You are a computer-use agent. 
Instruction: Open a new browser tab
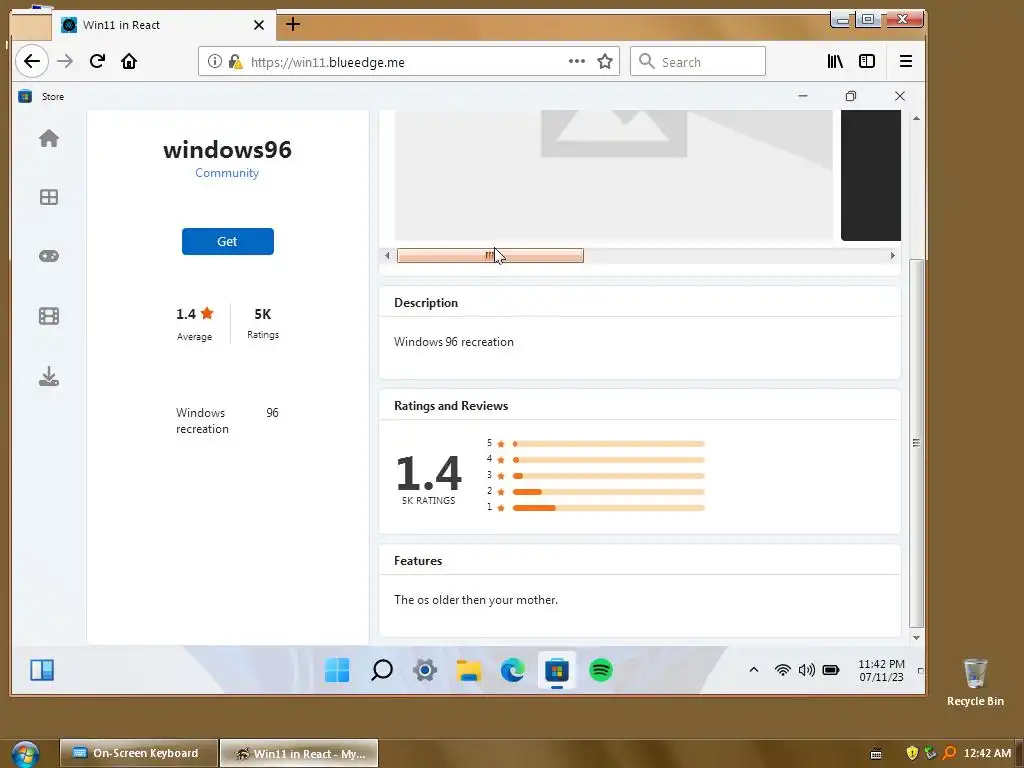(x=293, y=25)
